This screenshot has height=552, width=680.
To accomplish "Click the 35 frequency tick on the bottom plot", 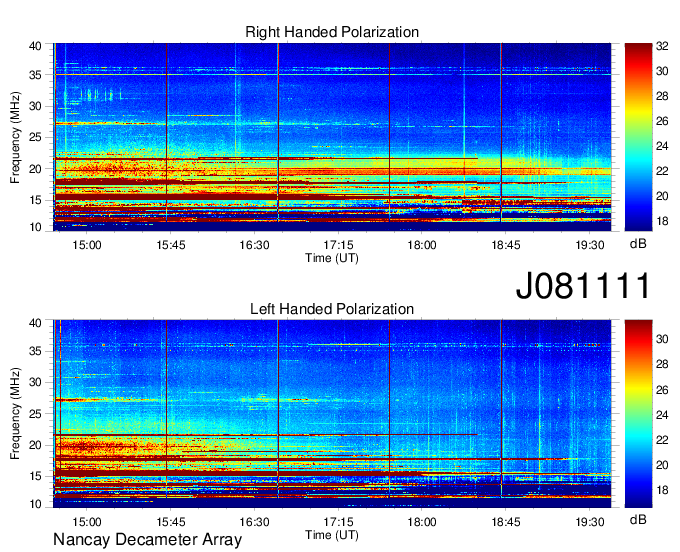I will pos(35,351).
